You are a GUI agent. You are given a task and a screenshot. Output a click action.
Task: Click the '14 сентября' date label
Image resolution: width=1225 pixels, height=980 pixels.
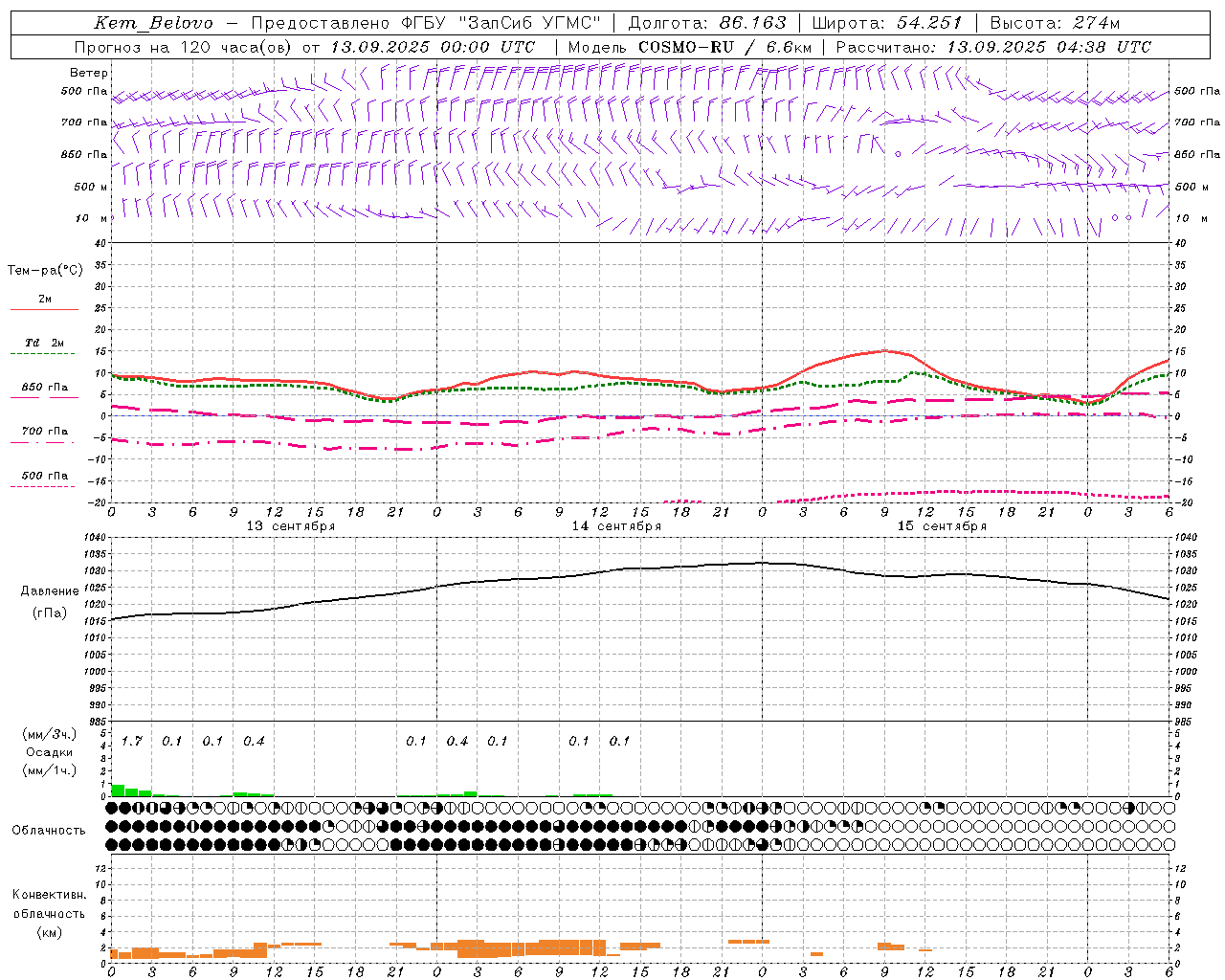(616, 526)
